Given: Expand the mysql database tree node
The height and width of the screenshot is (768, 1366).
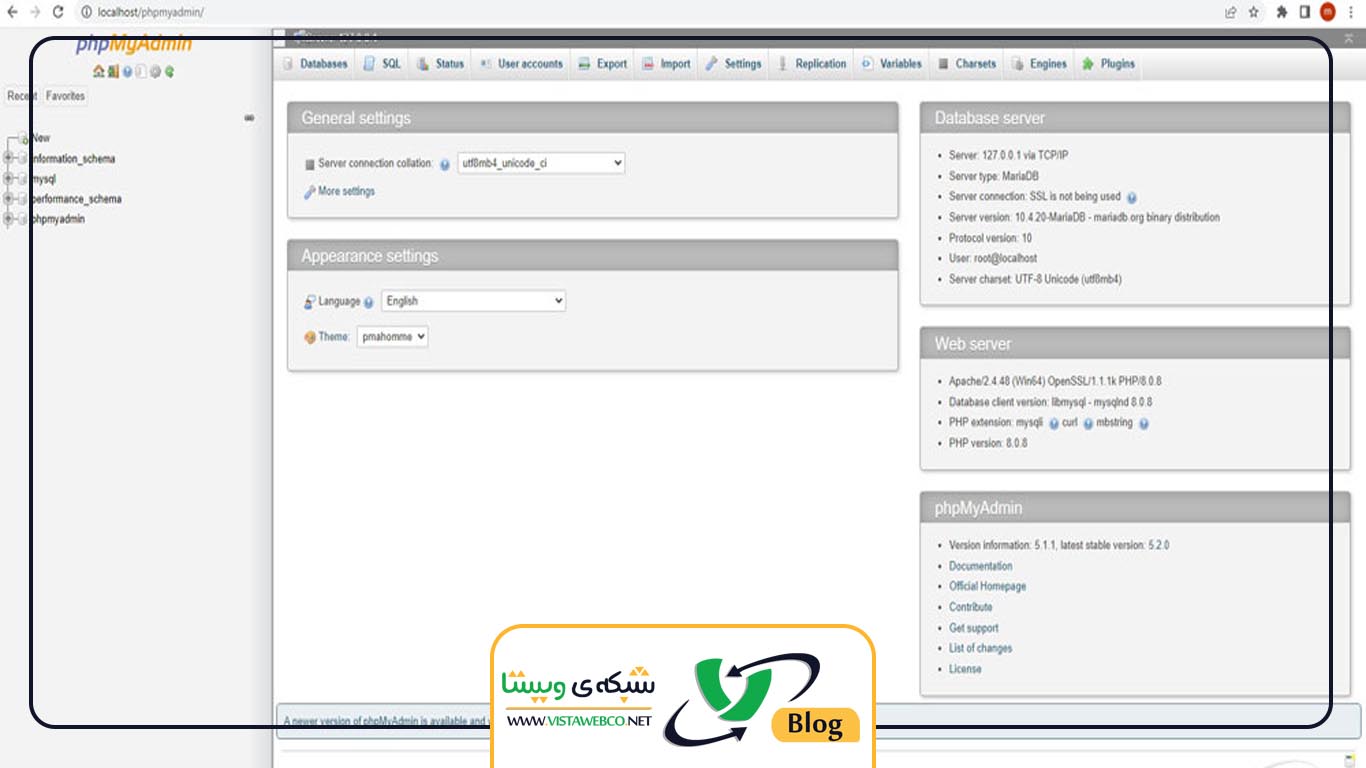Looking at the screenshot, I should 8,179.
